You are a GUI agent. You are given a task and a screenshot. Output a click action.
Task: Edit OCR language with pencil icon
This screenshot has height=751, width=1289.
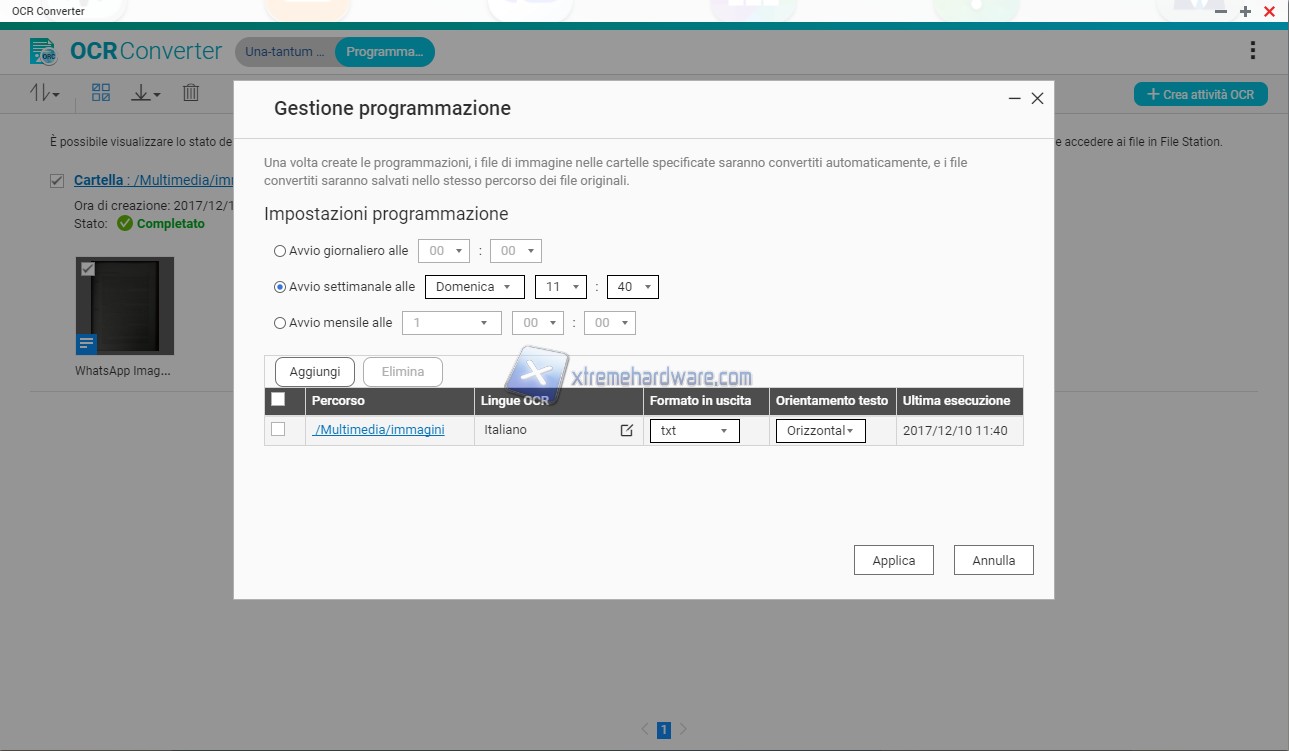627,430
